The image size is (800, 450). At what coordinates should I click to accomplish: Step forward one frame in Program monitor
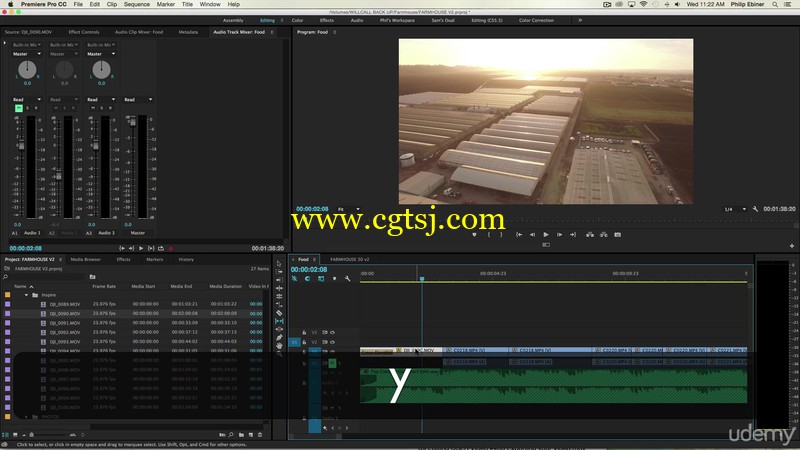pyautogui.click(x=560, y=235)
